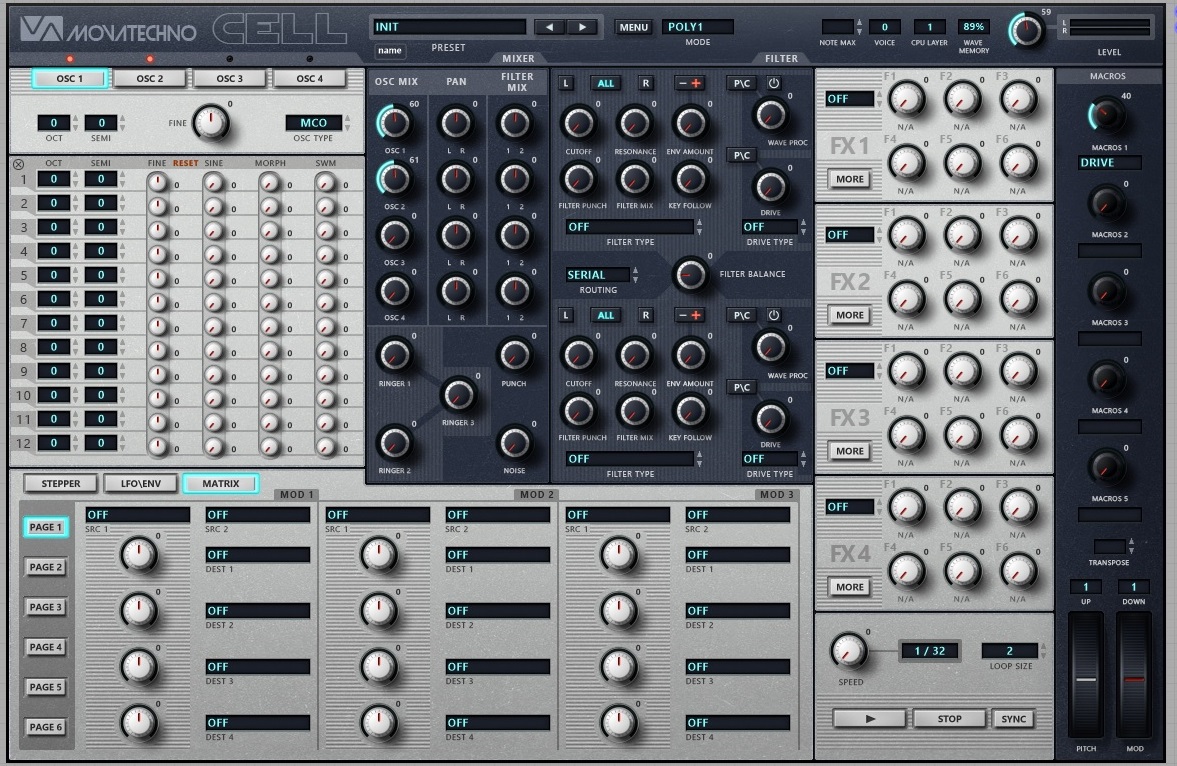
Task: Click the next preset arrow button
Action: tap(582, 27)
